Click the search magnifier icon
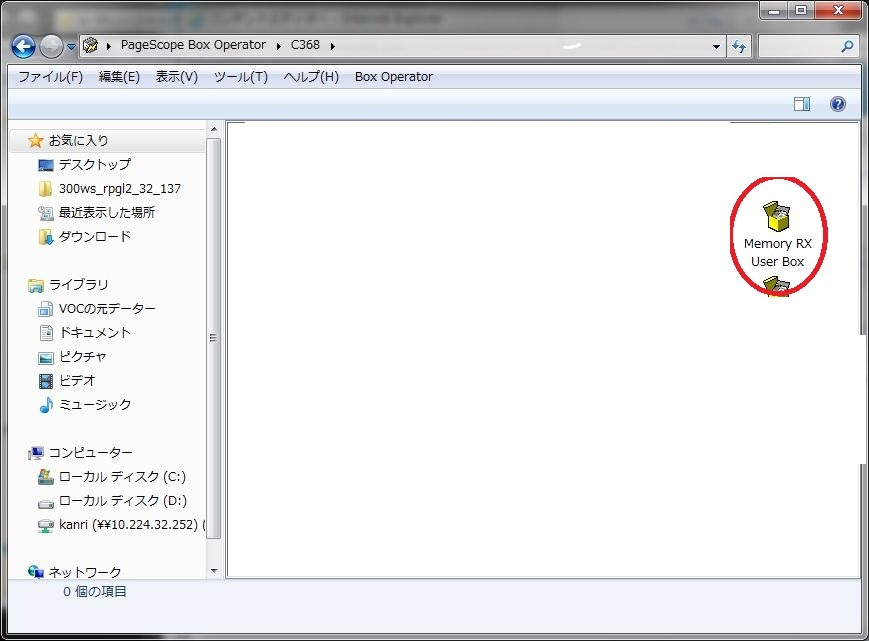The height and width of the screenshot is (641, 869). 848,46
